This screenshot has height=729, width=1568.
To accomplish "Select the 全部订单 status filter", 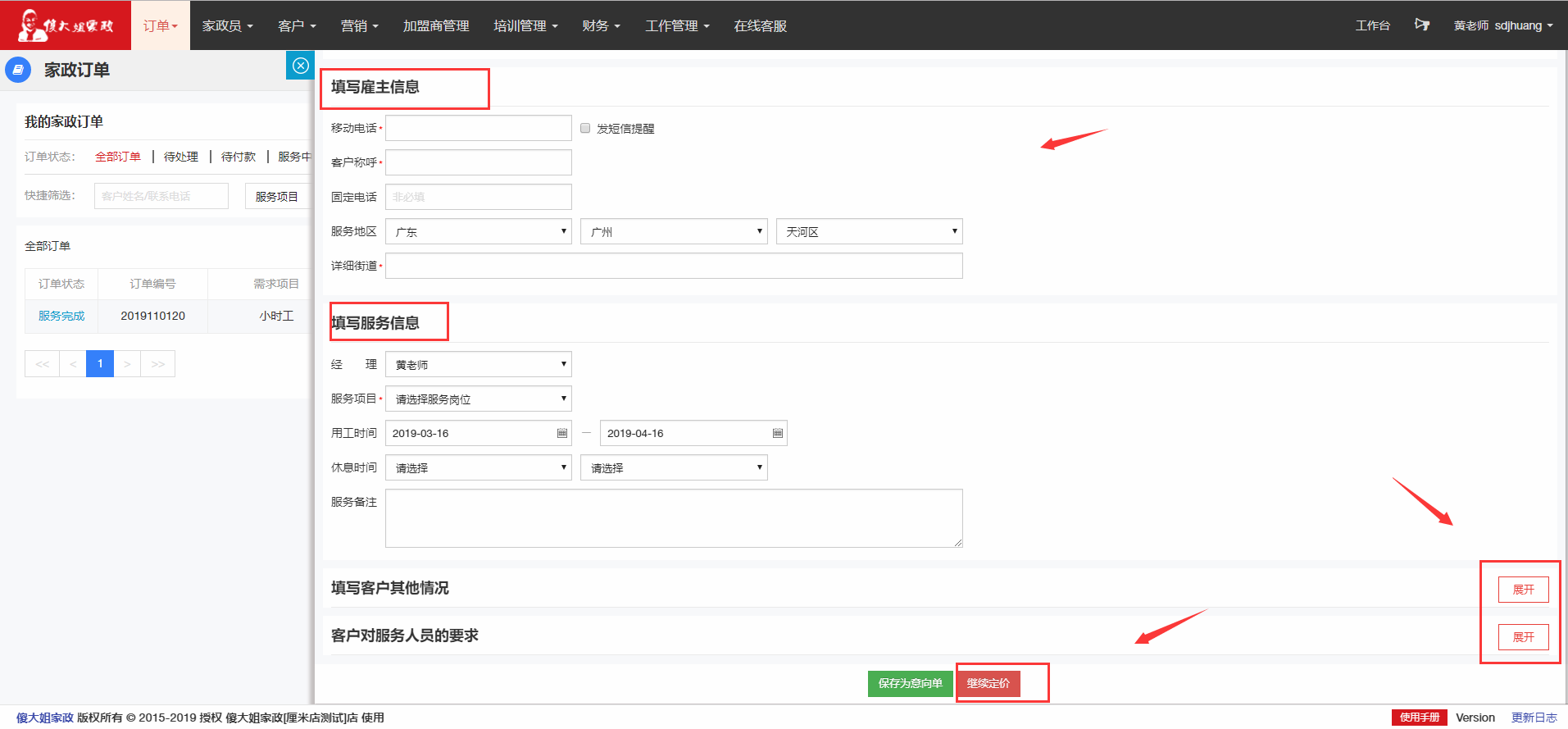I will (x=118, y=157).
